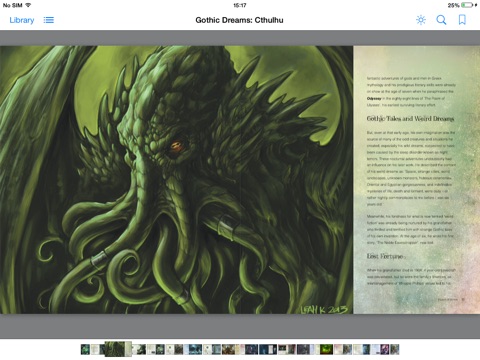Viewport: 480px width, 360px height.
Task: Jump to the cover thumbnail at the strip start
Action: 85,349
